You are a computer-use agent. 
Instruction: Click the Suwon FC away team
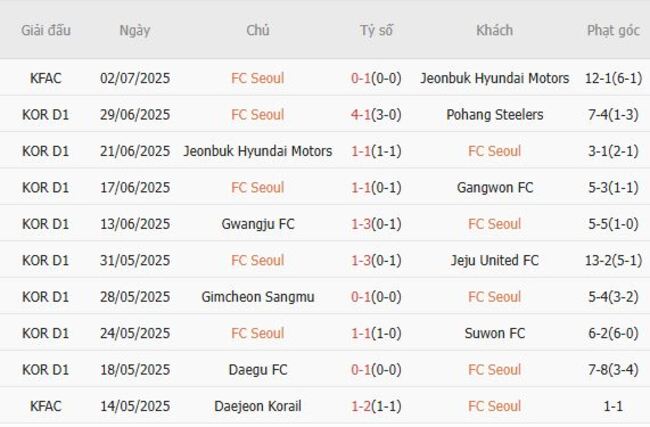tap(494, 334)
